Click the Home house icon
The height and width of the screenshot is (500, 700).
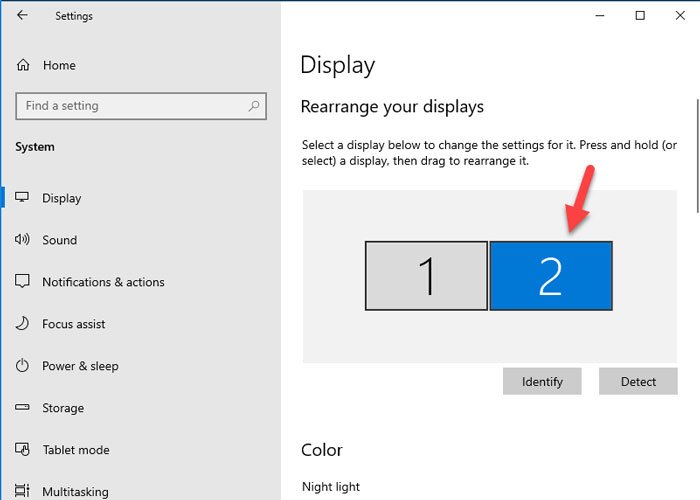pyautogui.click(x=23, y=65)
